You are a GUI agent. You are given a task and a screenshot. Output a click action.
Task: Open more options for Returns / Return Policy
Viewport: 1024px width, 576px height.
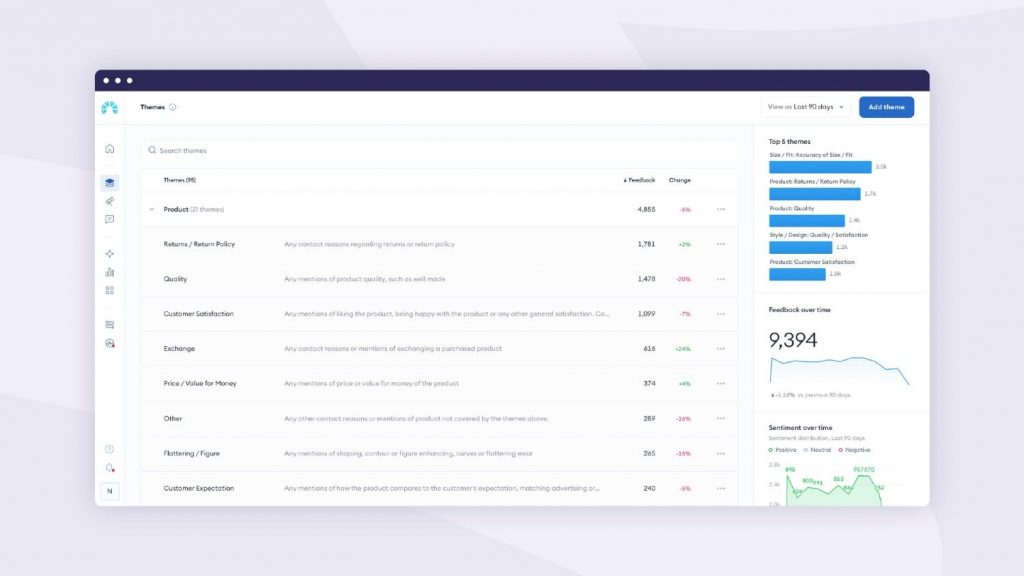[721, 244]
